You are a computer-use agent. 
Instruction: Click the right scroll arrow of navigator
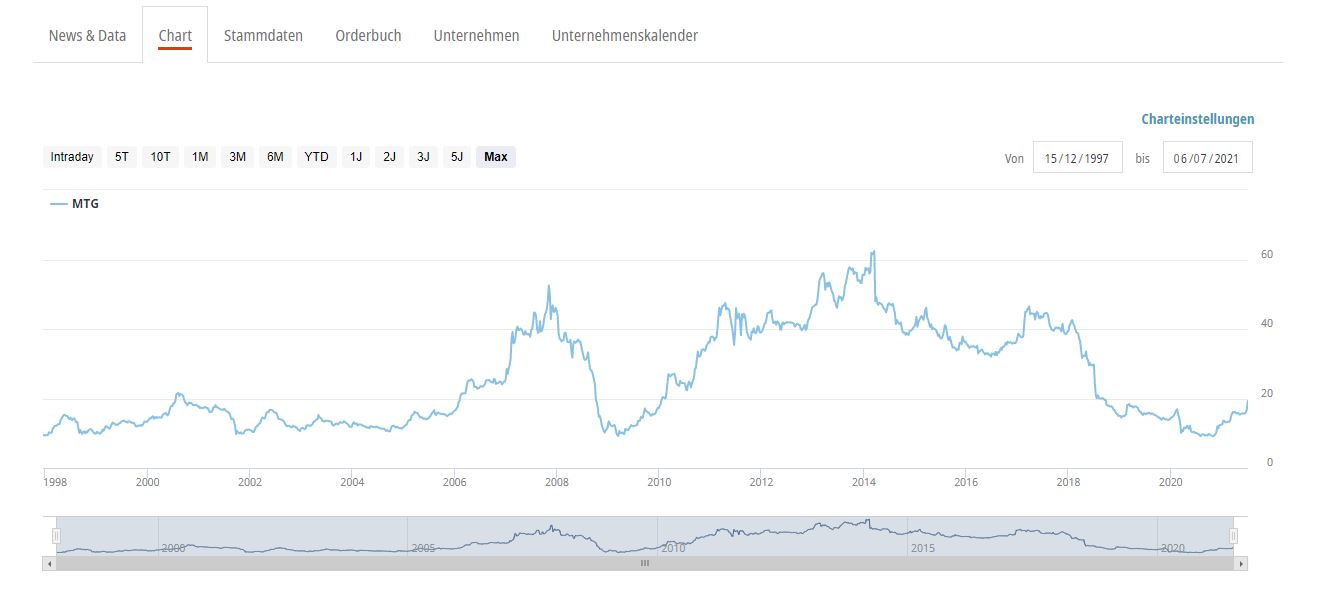[x=1241, y=564]
